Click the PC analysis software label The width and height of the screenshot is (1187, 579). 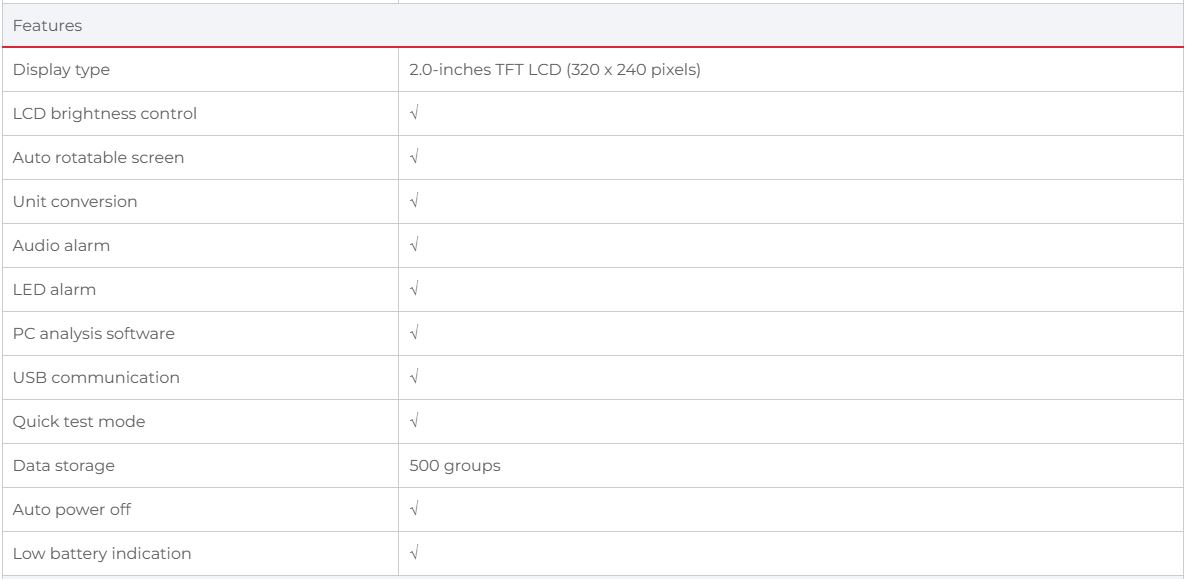[x=93, y=334]
